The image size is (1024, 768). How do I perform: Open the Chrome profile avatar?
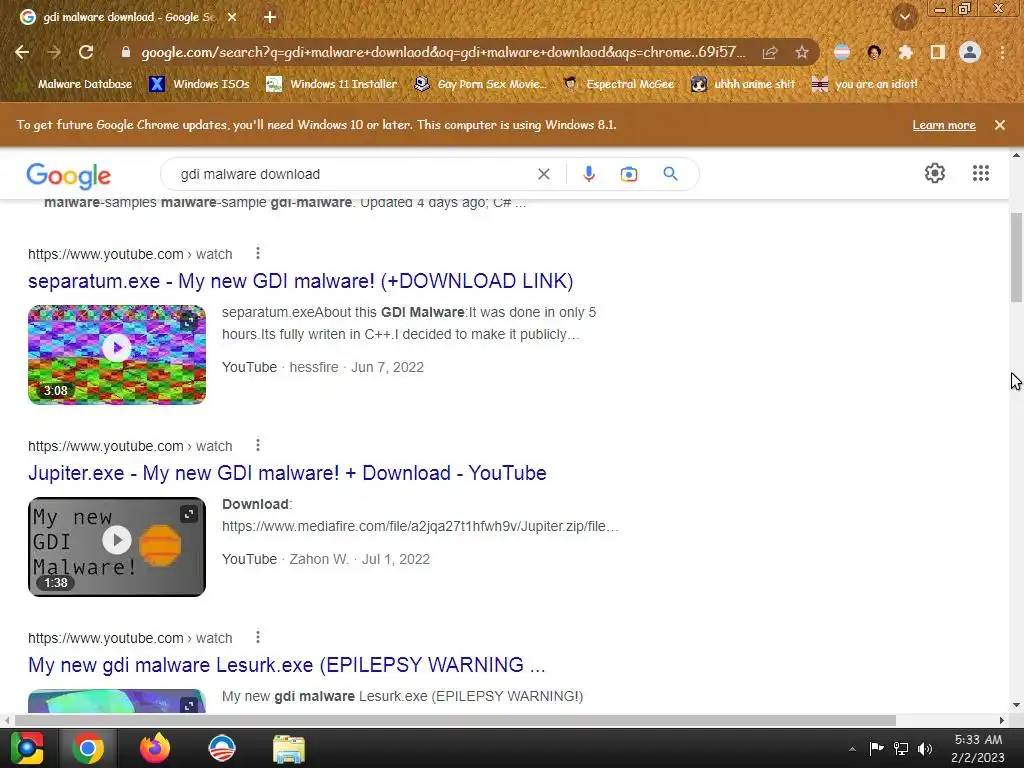(970, 52)
